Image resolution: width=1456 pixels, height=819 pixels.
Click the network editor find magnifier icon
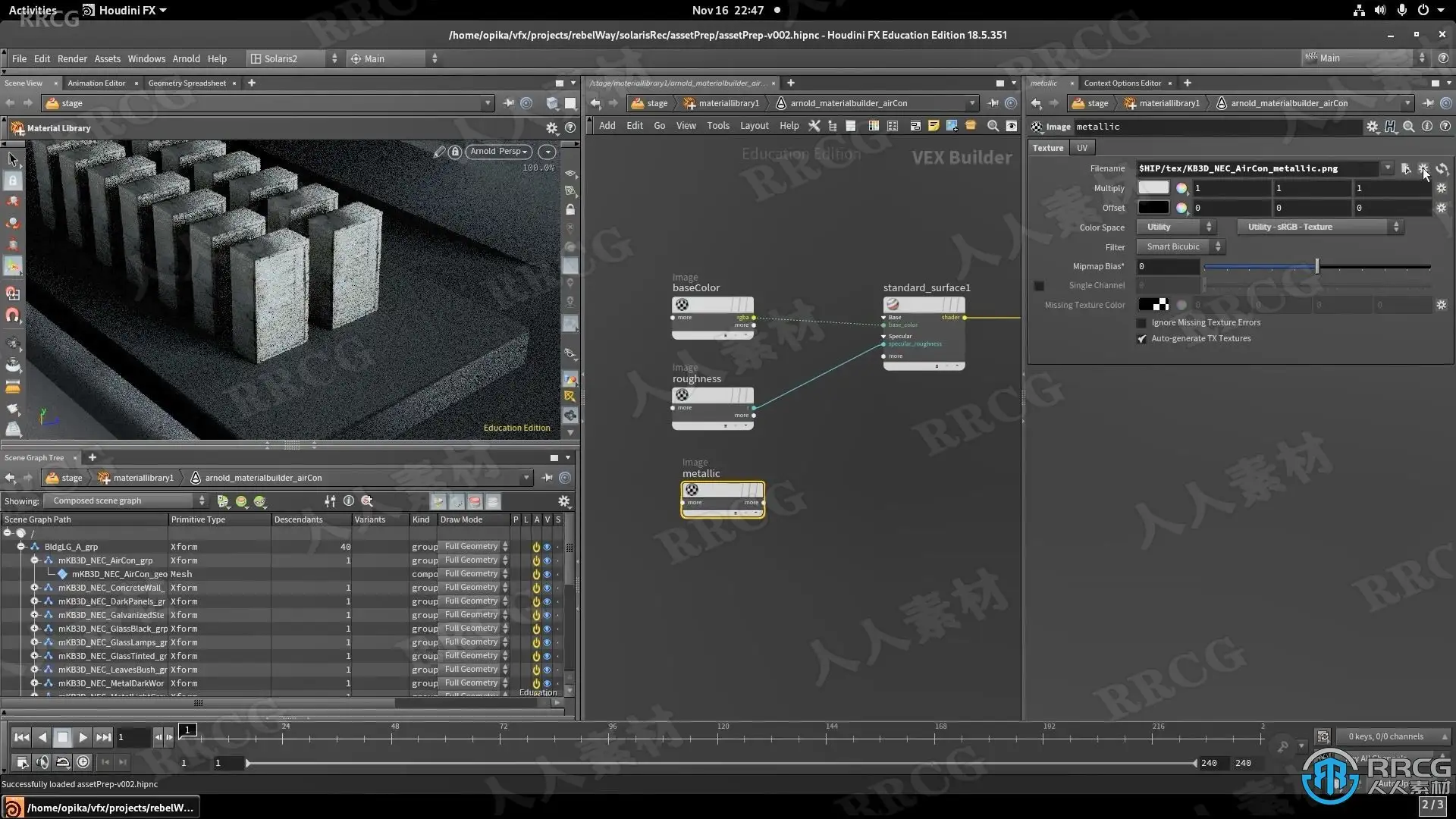pos(993,126)
